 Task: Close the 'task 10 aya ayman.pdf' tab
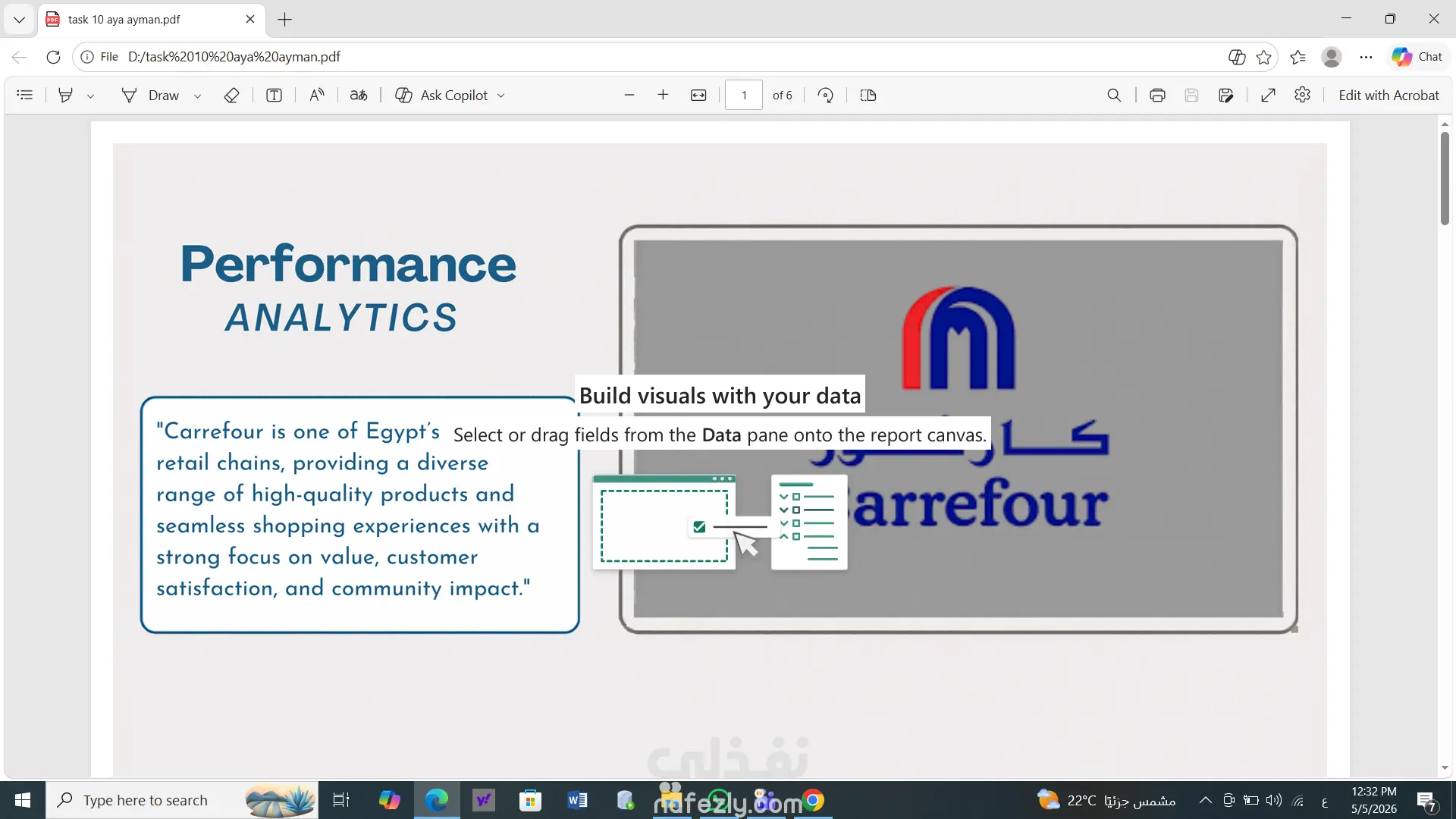pyautogui.click(x=250, y=20)
